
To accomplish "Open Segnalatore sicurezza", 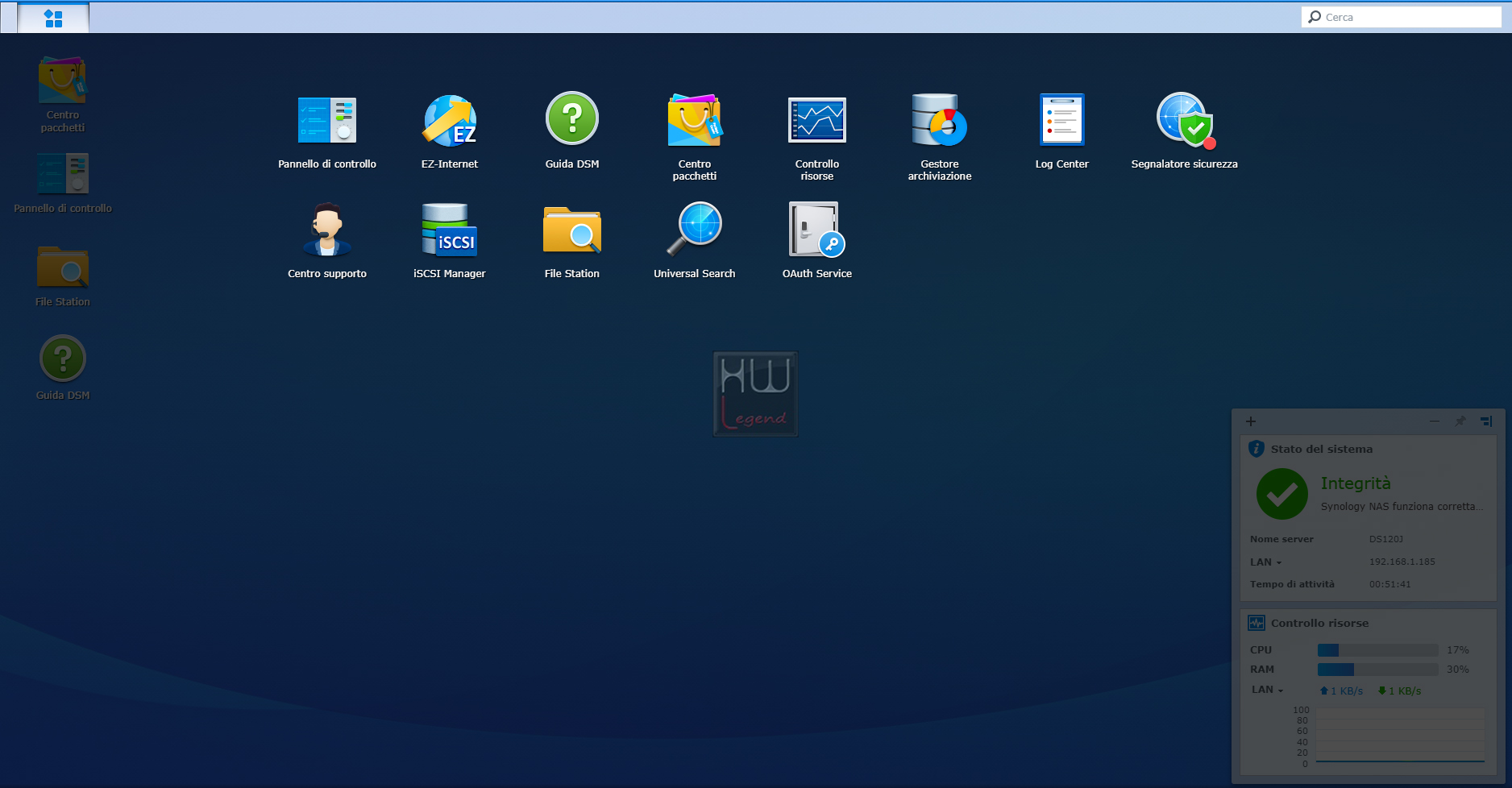I will click(x=1185, y=131).
